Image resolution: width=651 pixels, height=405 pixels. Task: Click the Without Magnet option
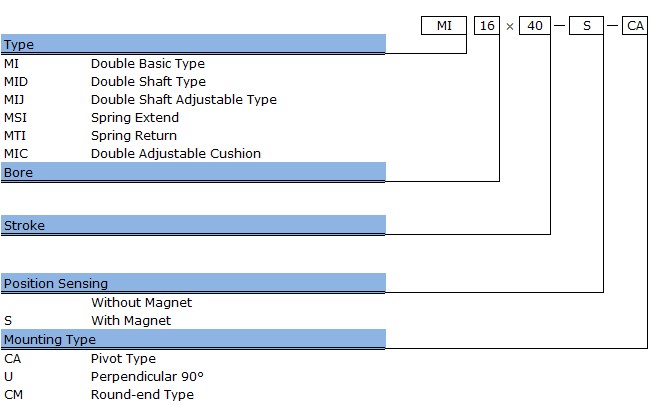pos(141,302)
